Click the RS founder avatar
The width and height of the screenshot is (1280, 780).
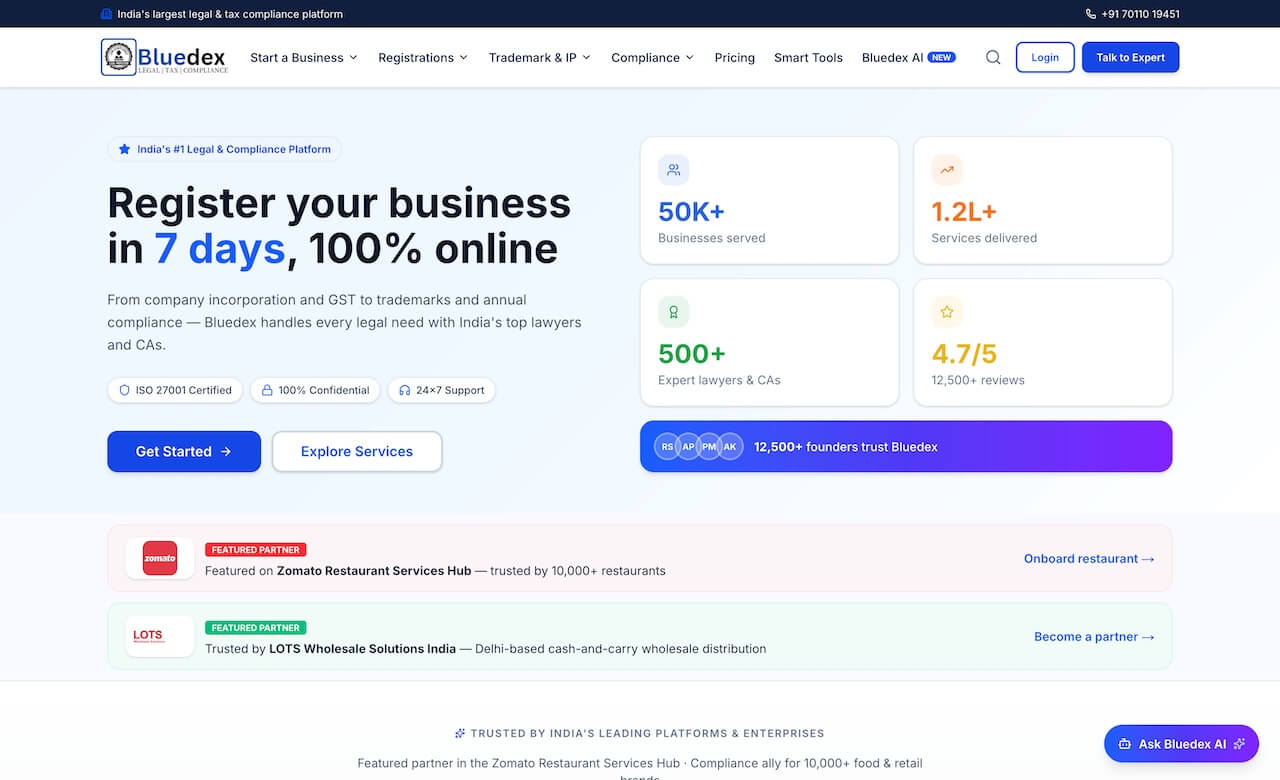click(x=667, y=446)
